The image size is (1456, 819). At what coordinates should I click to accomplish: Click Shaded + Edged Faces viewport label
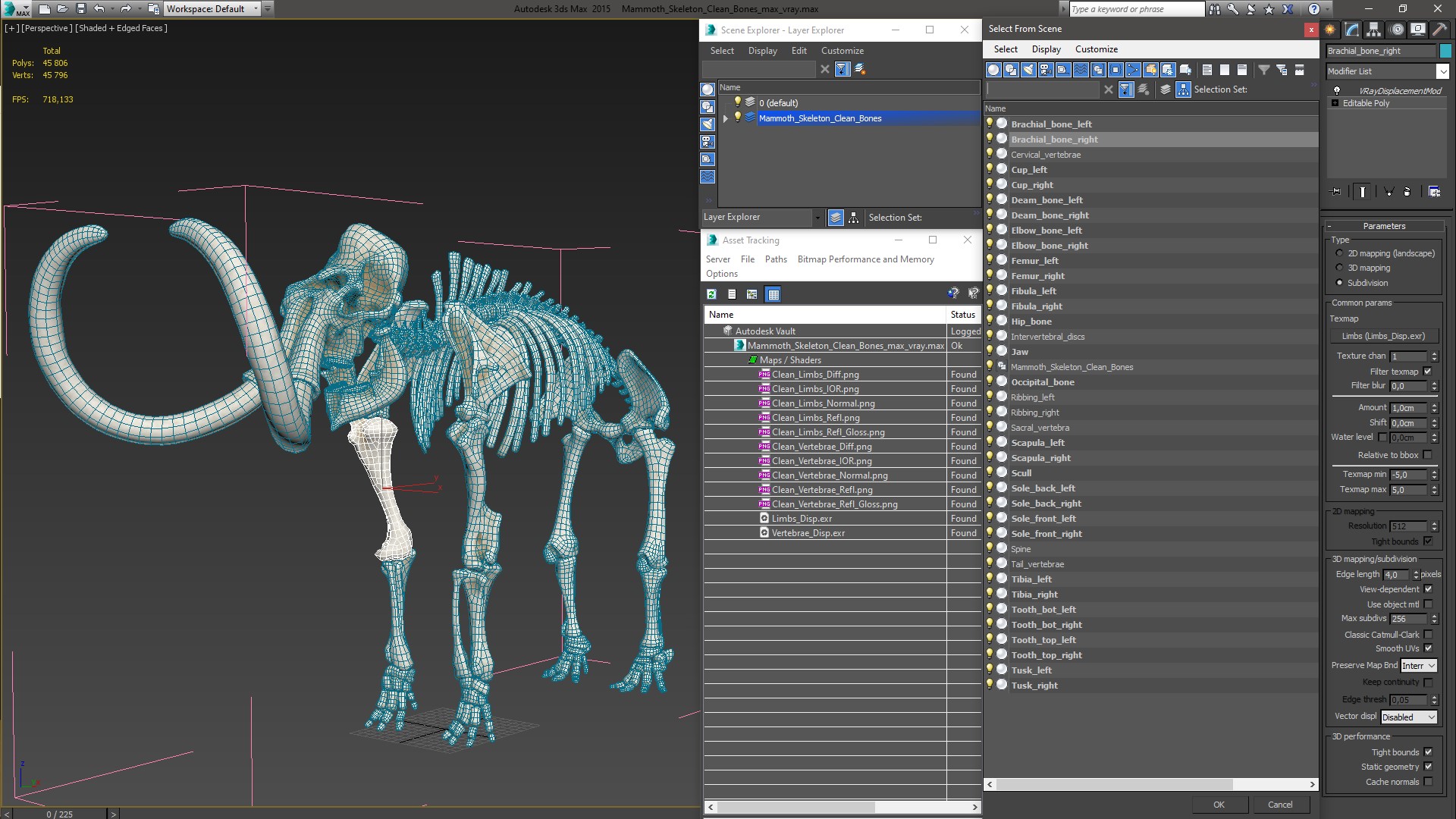121,28
